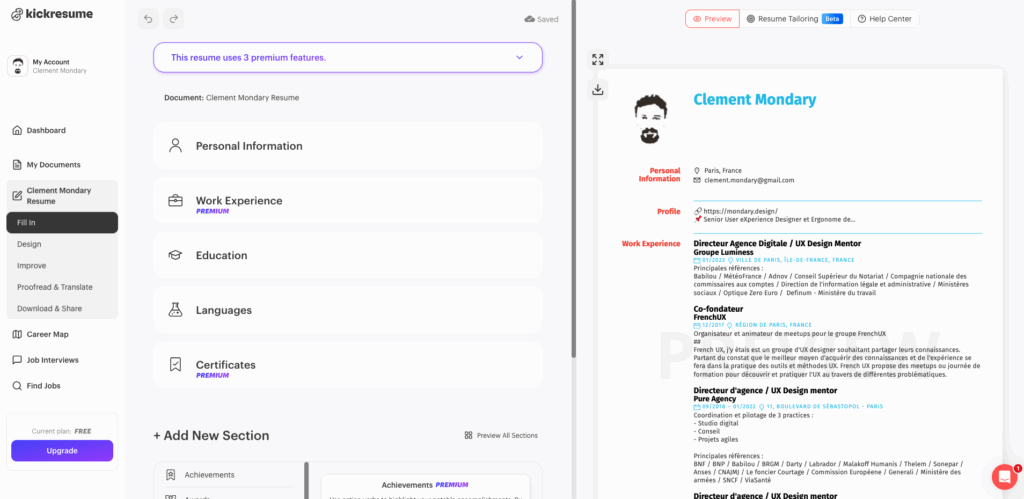The width and height of the screenshot is (1024, 499).
Task: Click the Languages flask icon
Action: [175, 310]
